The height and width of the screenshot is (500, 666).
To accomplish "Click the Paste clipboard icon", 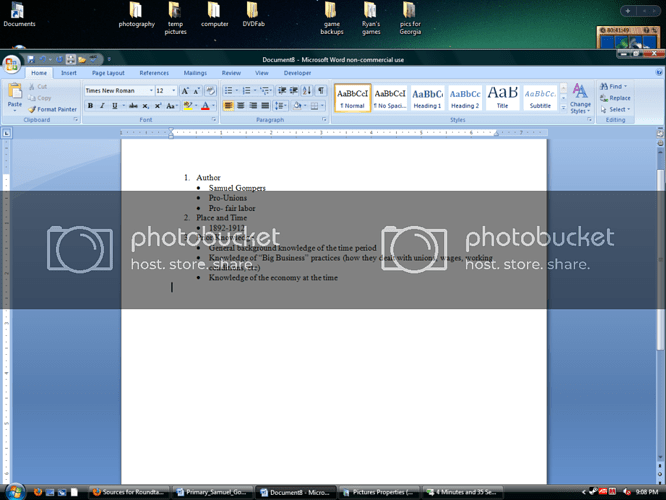I will (x=15, y=90).
